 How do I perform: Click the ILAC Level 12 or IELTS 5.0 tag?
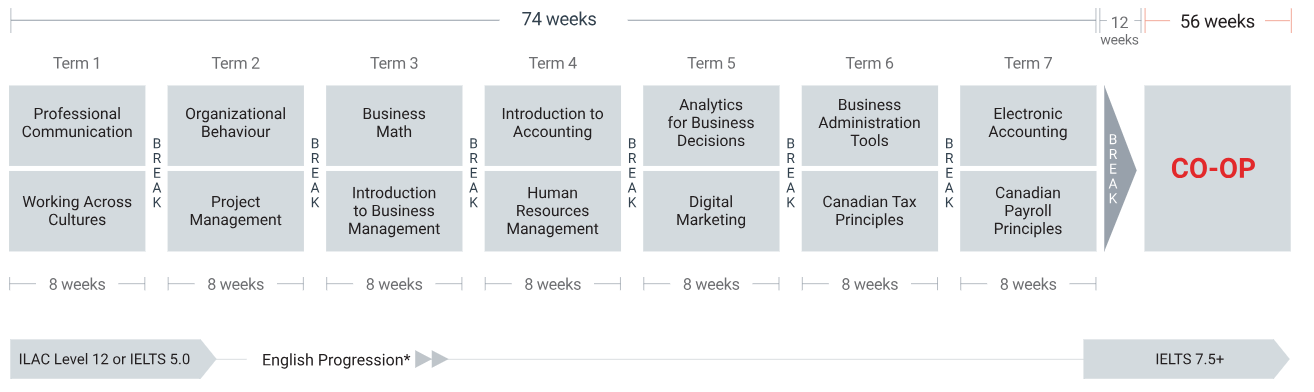[x=112, y=359]
